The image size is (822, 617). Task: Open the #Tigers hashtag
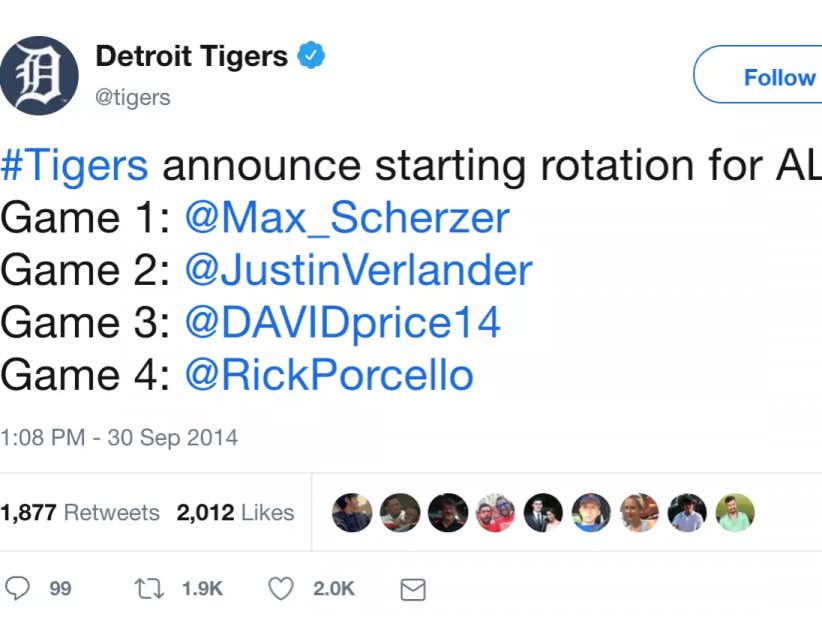pos(74,166)
